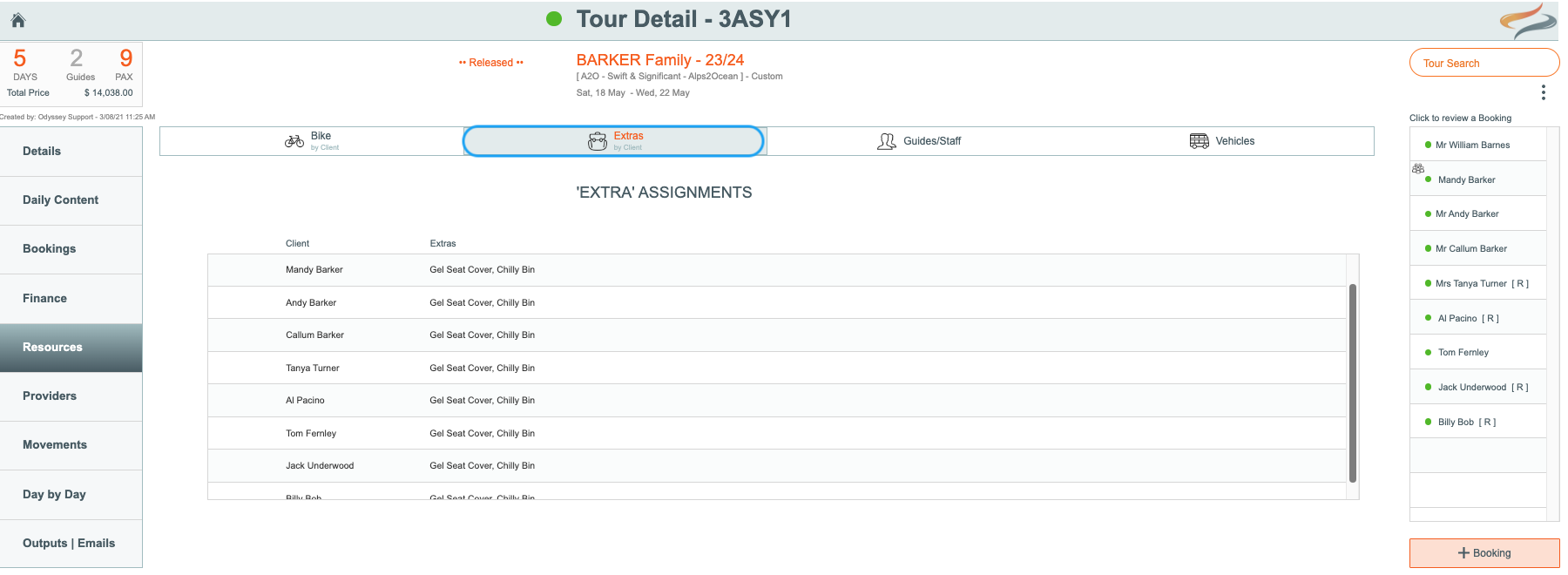Review Jack Underwood [R] booking
1568x575 pixels.
1478,387
